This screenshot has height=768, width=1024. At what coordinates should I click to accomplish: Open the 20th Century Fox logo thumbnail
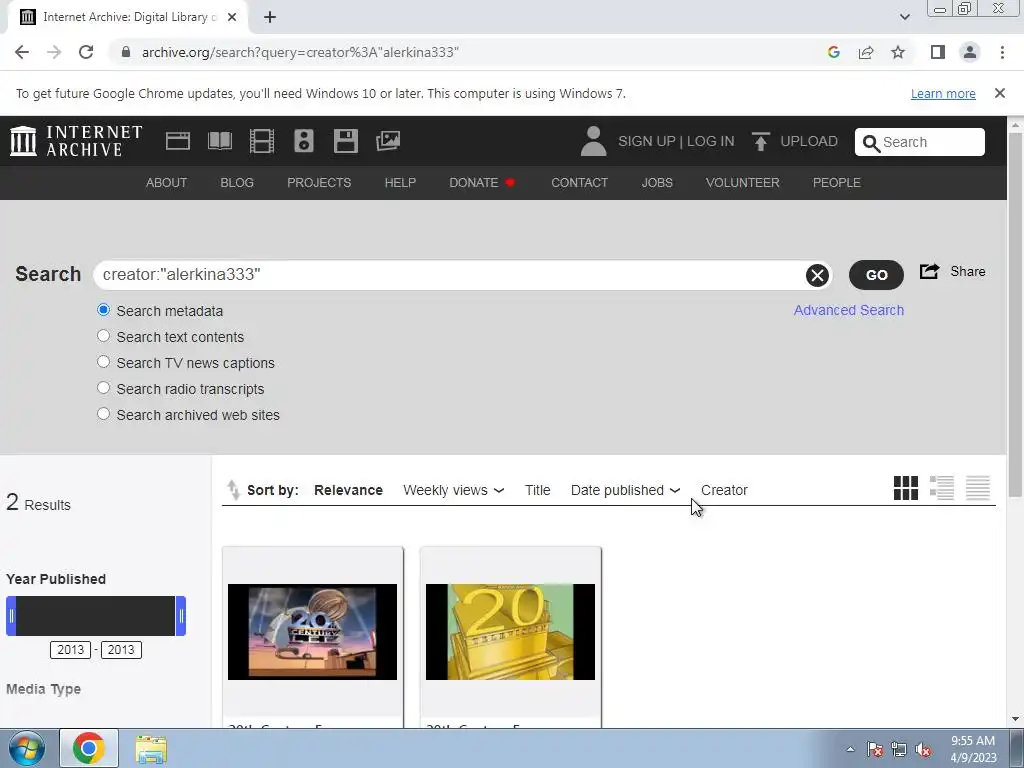coord(312,632)
